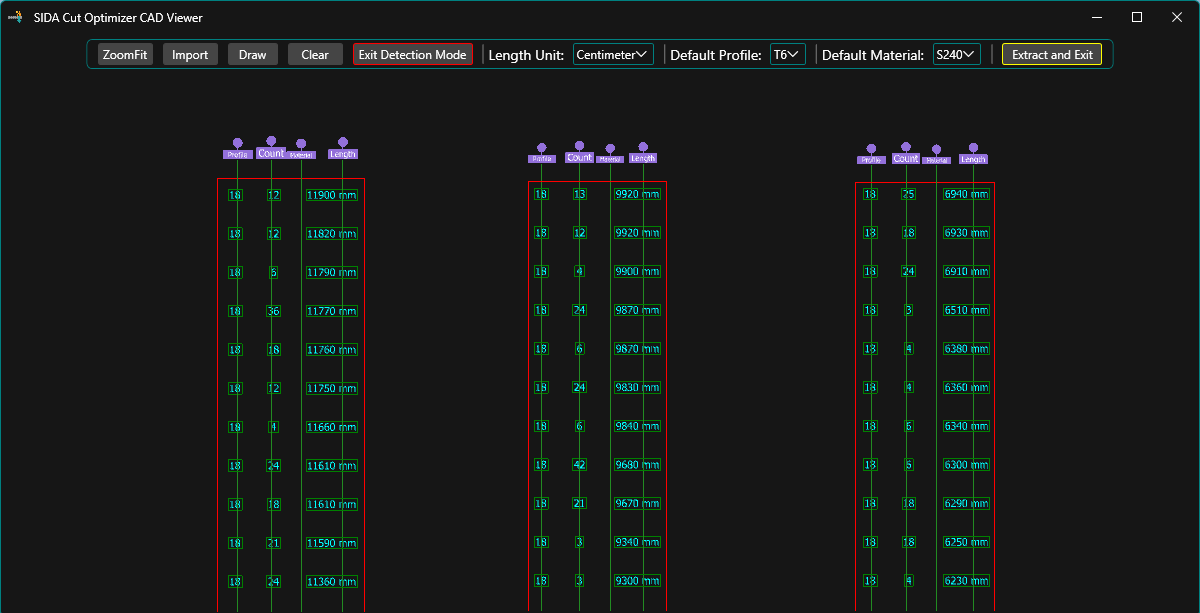
Task: Click the Length marker handle in middle table
Action: [643, 147]
